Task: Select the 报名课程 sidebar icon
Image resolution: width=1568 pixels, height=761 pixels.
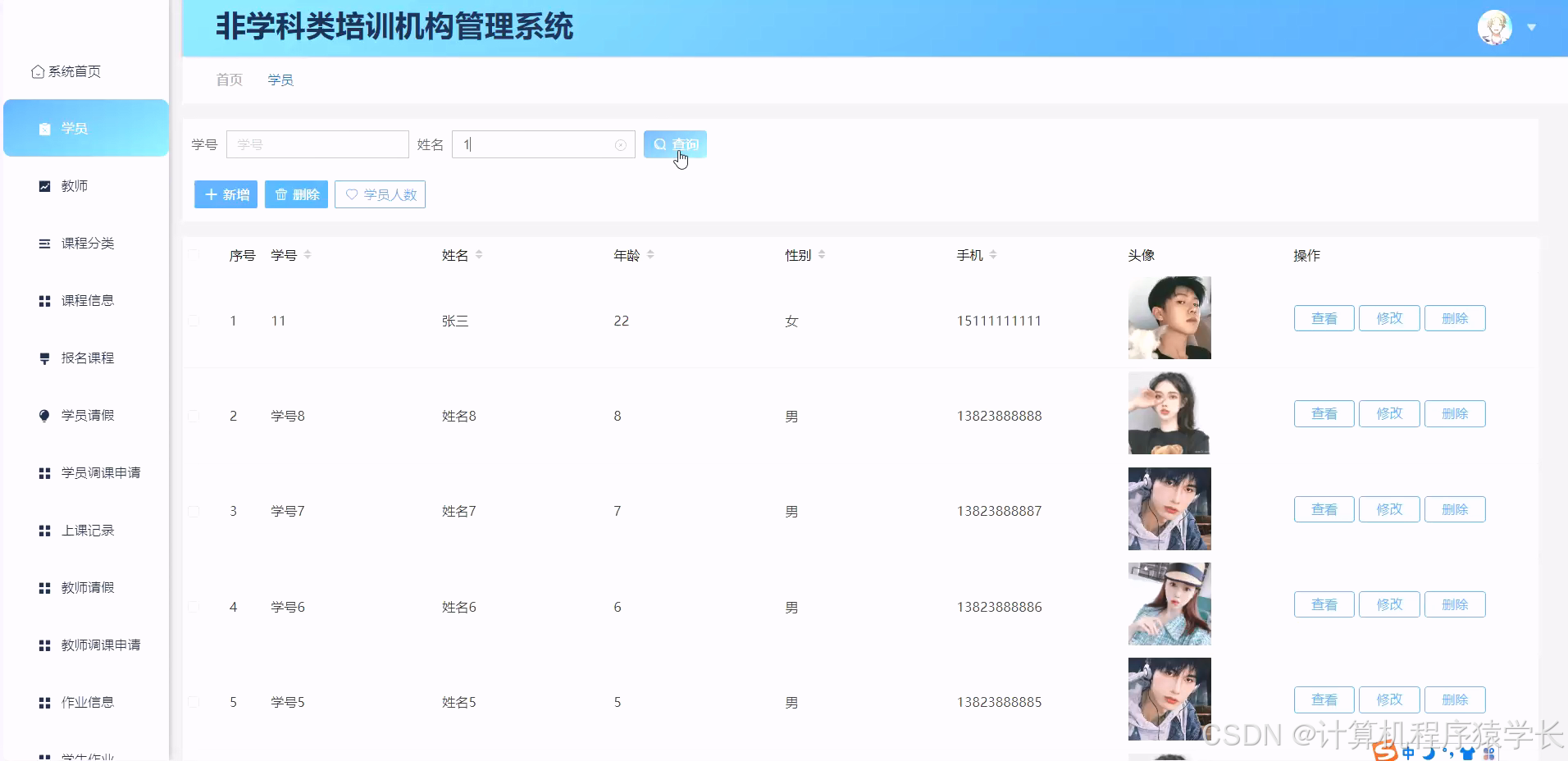Action: coord(43,358)
